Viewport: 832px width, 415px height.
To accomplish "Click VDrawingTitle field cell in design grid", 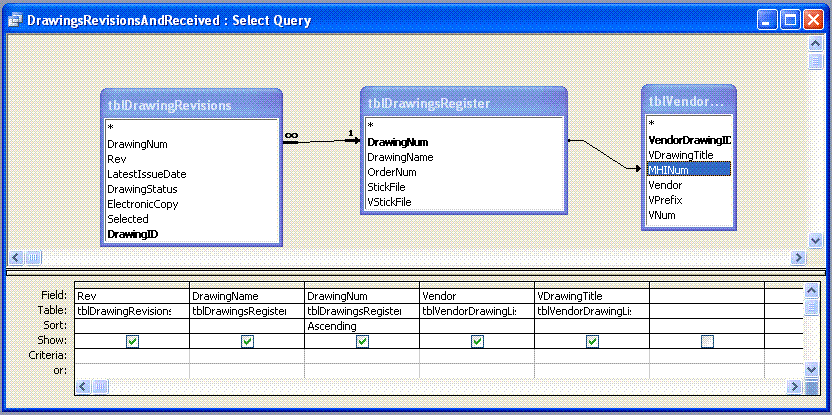I will [592, 296].
